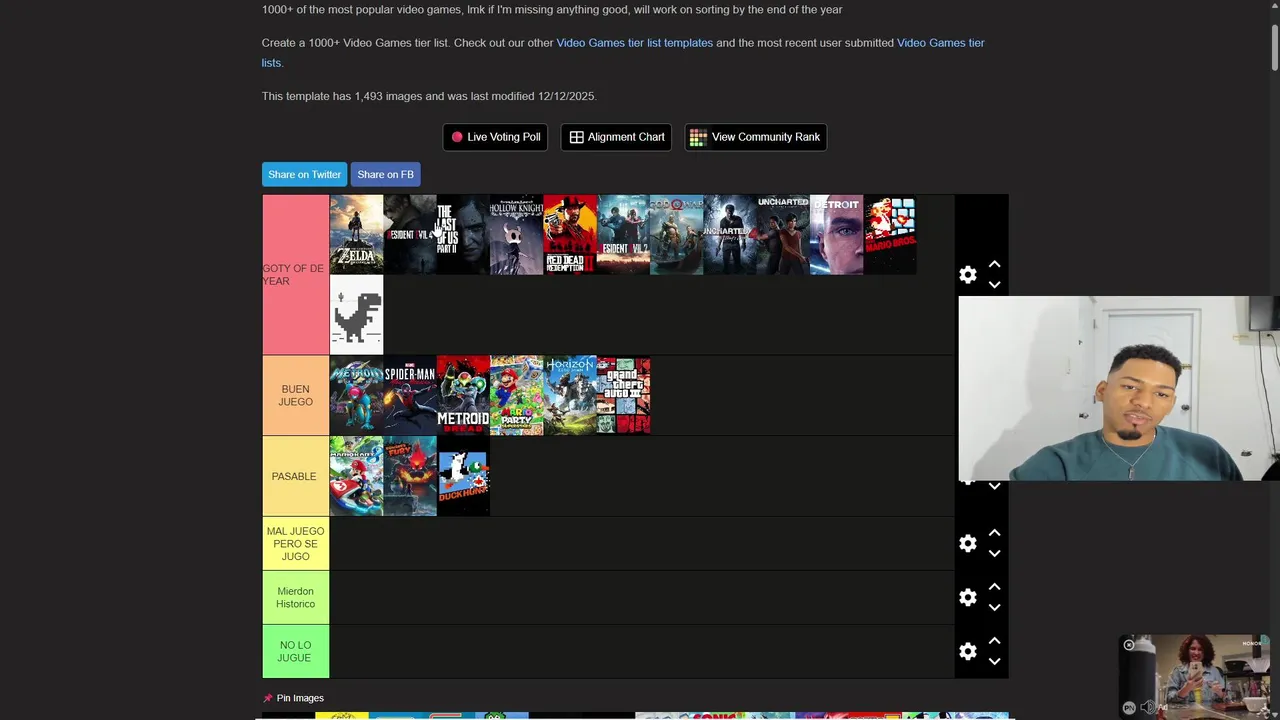Select the Metroid Dread cover
1280x720 pixels.
click(463, 395)
